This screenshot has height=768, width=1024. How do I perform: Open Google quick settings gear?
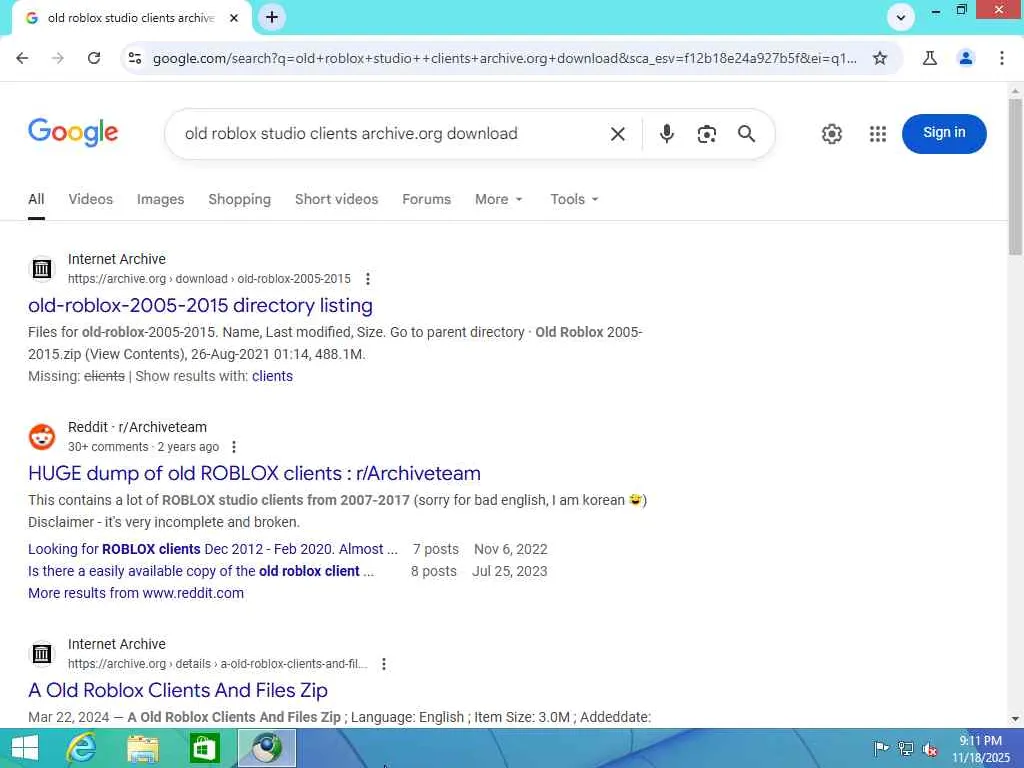pyautogui.click(x=831, y=134)
